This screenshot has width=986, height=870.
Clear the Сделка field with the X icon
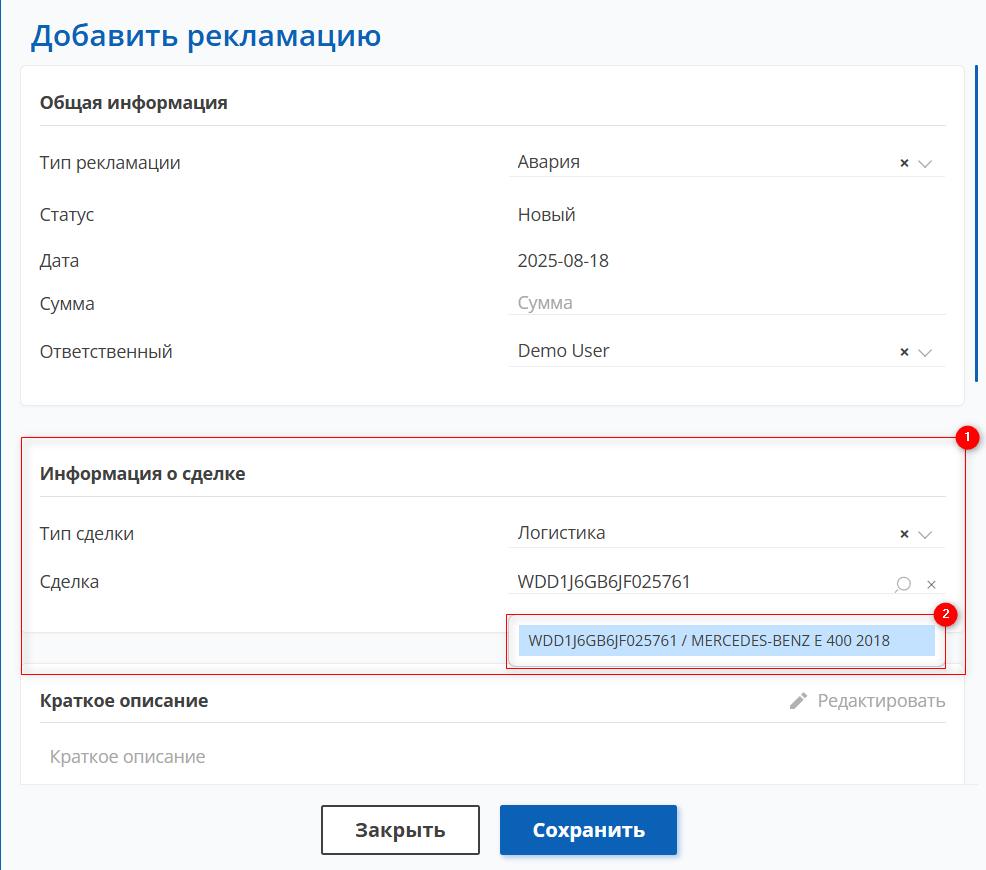(931, 585)
